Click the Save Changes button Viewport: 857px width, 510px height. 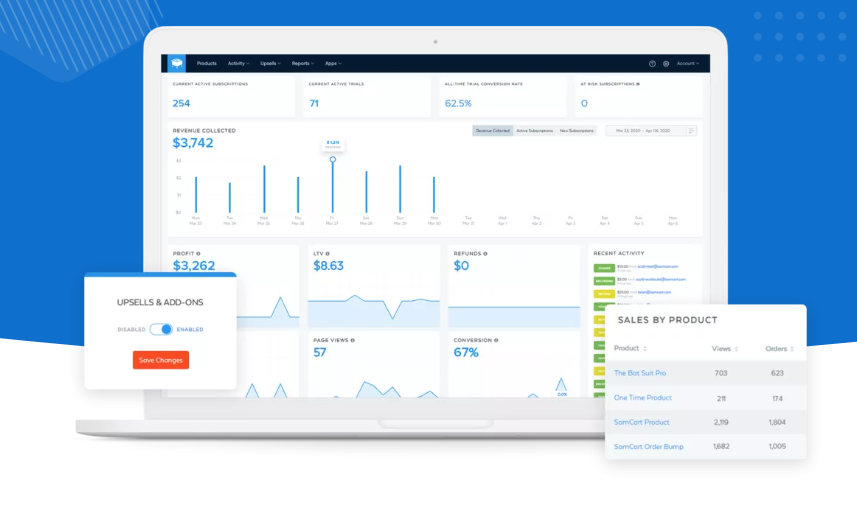(x=161, y=360)
